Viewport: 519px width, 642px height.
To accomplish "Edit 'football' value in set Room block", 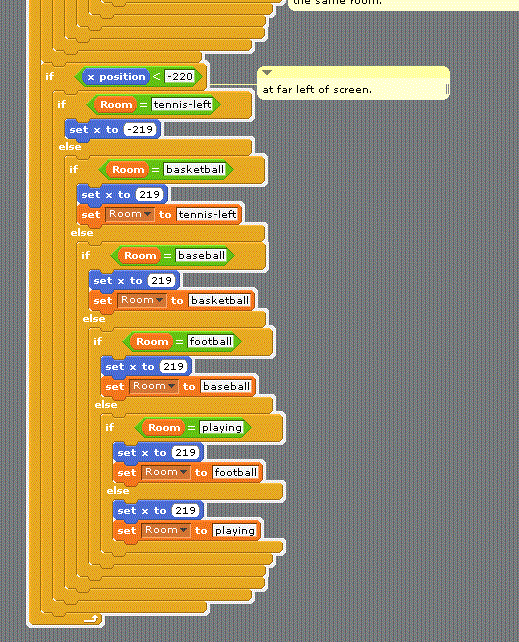I will click(x=236, y=472).
